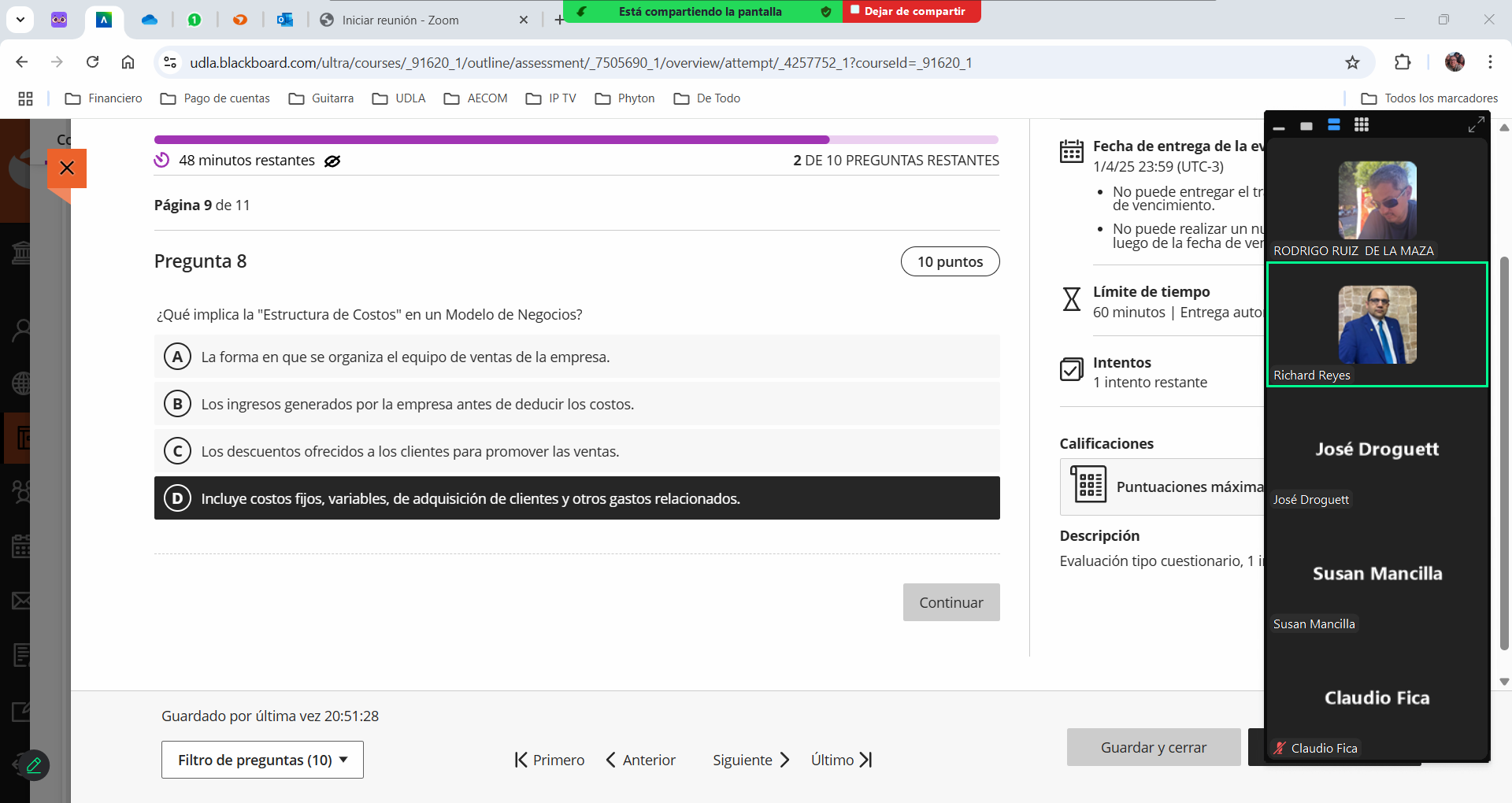
Task: Jump to Último question
Action: 841,760
